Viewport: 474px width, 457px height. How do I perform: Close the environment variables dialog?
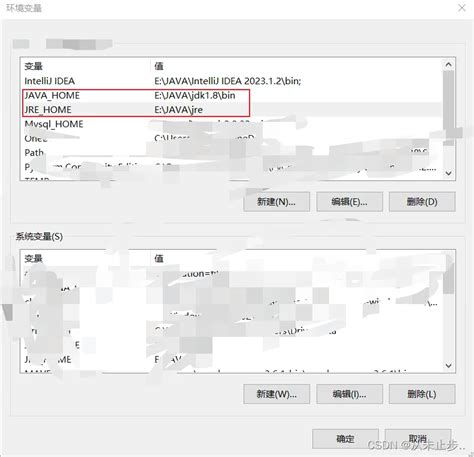[x=462, y=8]
